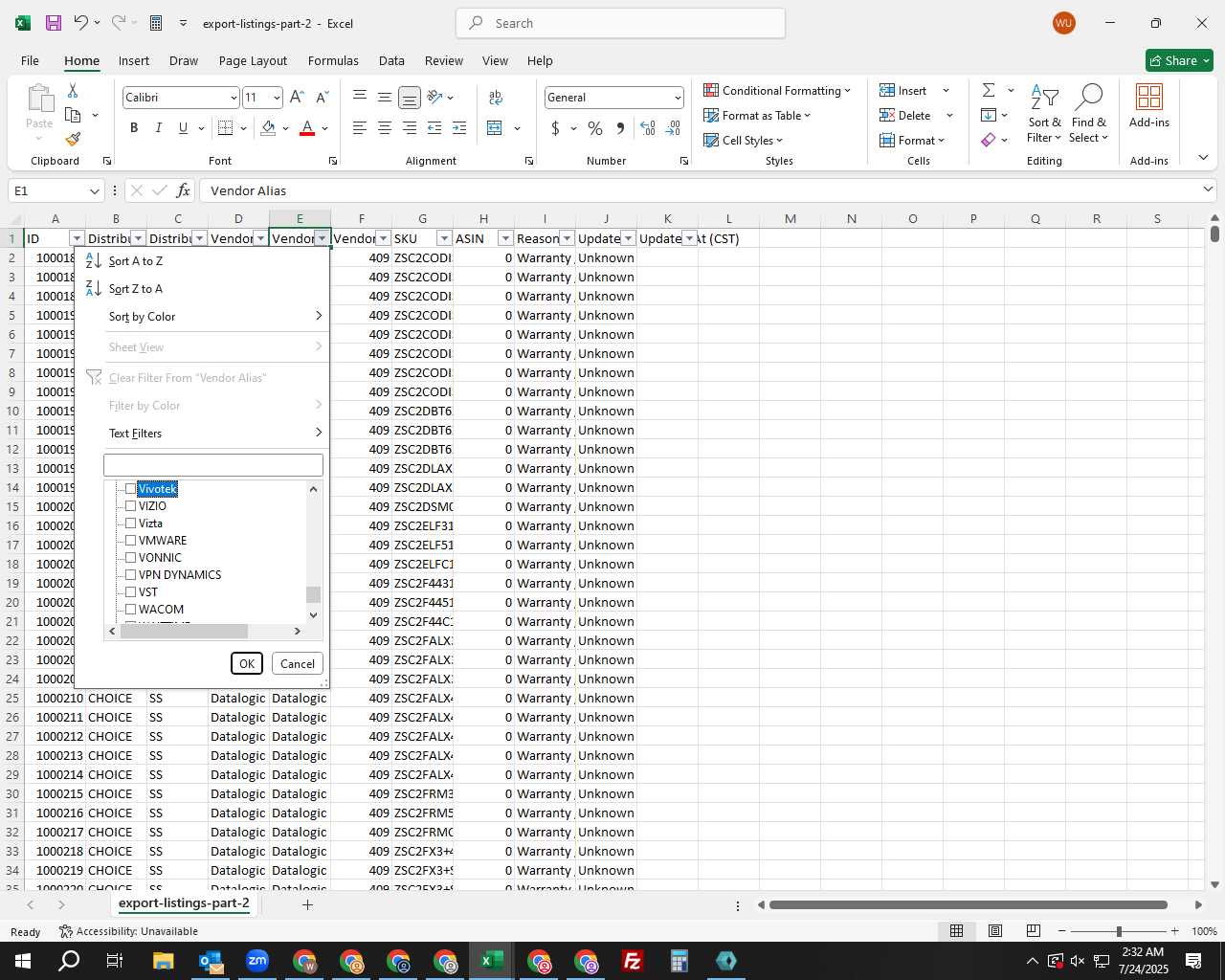Expand the Name Box dropdown
The image size is (1225, 980).
pyautogui.click(x=94, y=190)
